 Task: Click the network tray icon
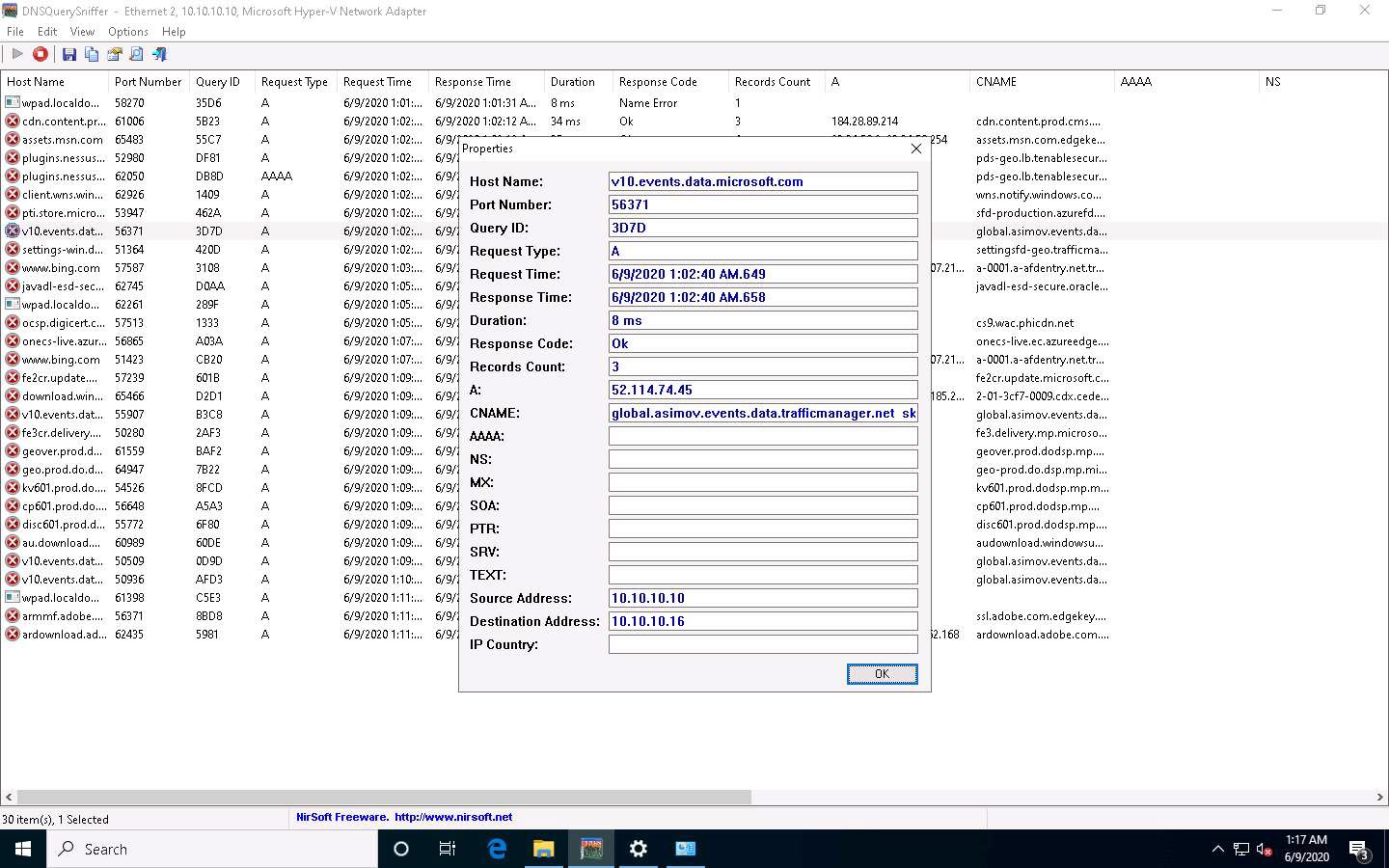point(1241,850)
